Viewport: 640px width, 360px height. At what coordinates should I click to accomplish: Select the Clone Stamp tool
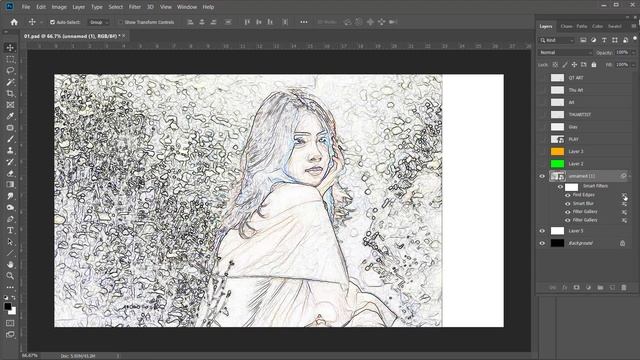(x=10, y=151)
